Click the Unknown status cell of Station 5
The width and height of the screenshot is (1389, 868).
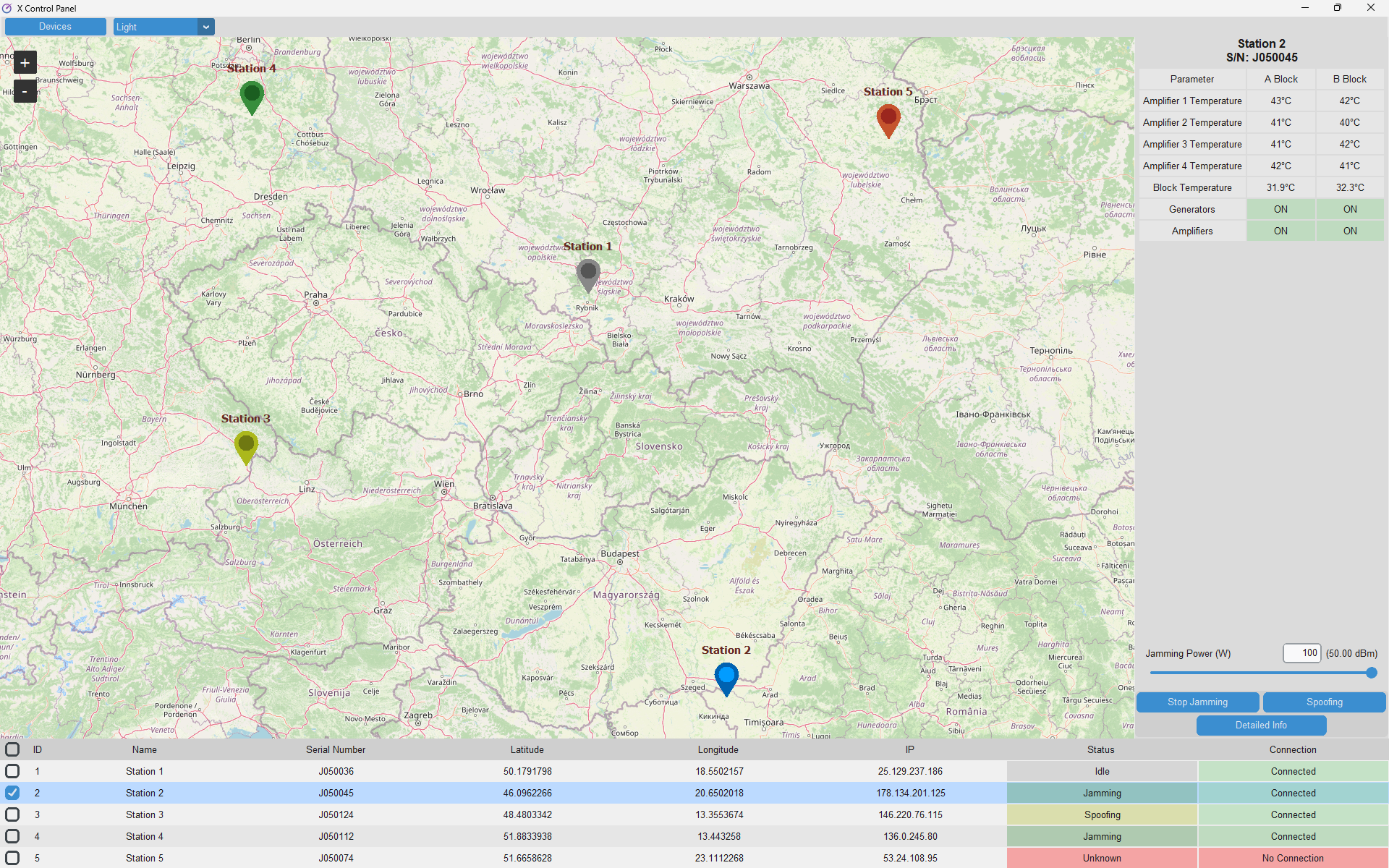pos(1102,858)
